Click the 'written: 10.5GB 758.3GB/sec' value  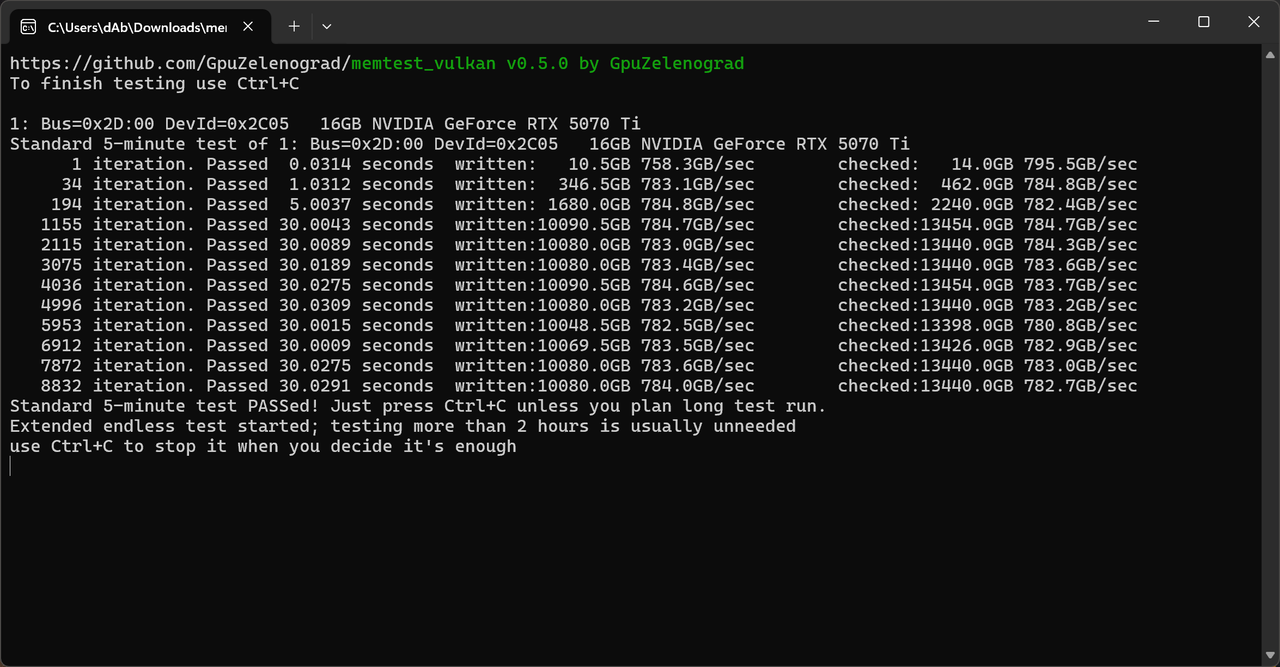tap(604, 164)
